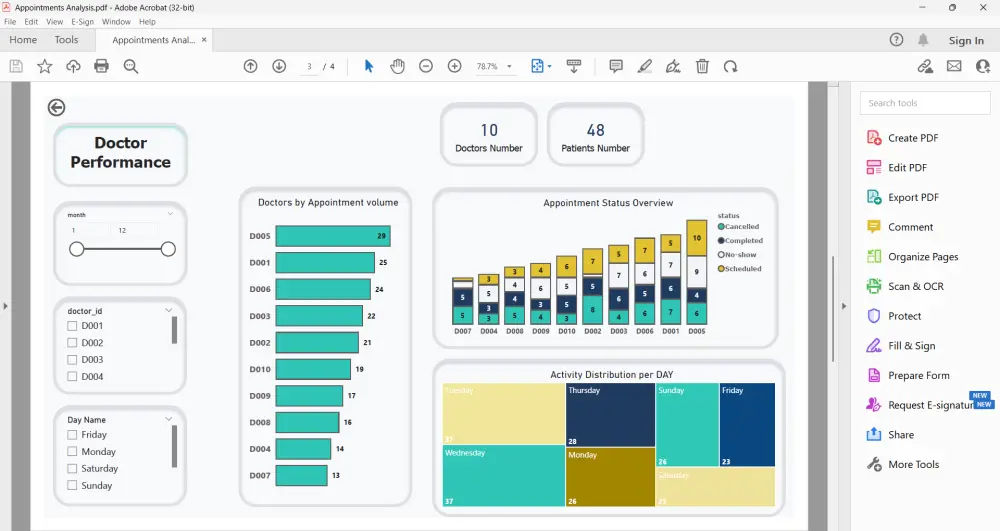Viewport: 1000px width, 531px height.
Task: Send file by email envelope icon
Action: tap(954, 66)
